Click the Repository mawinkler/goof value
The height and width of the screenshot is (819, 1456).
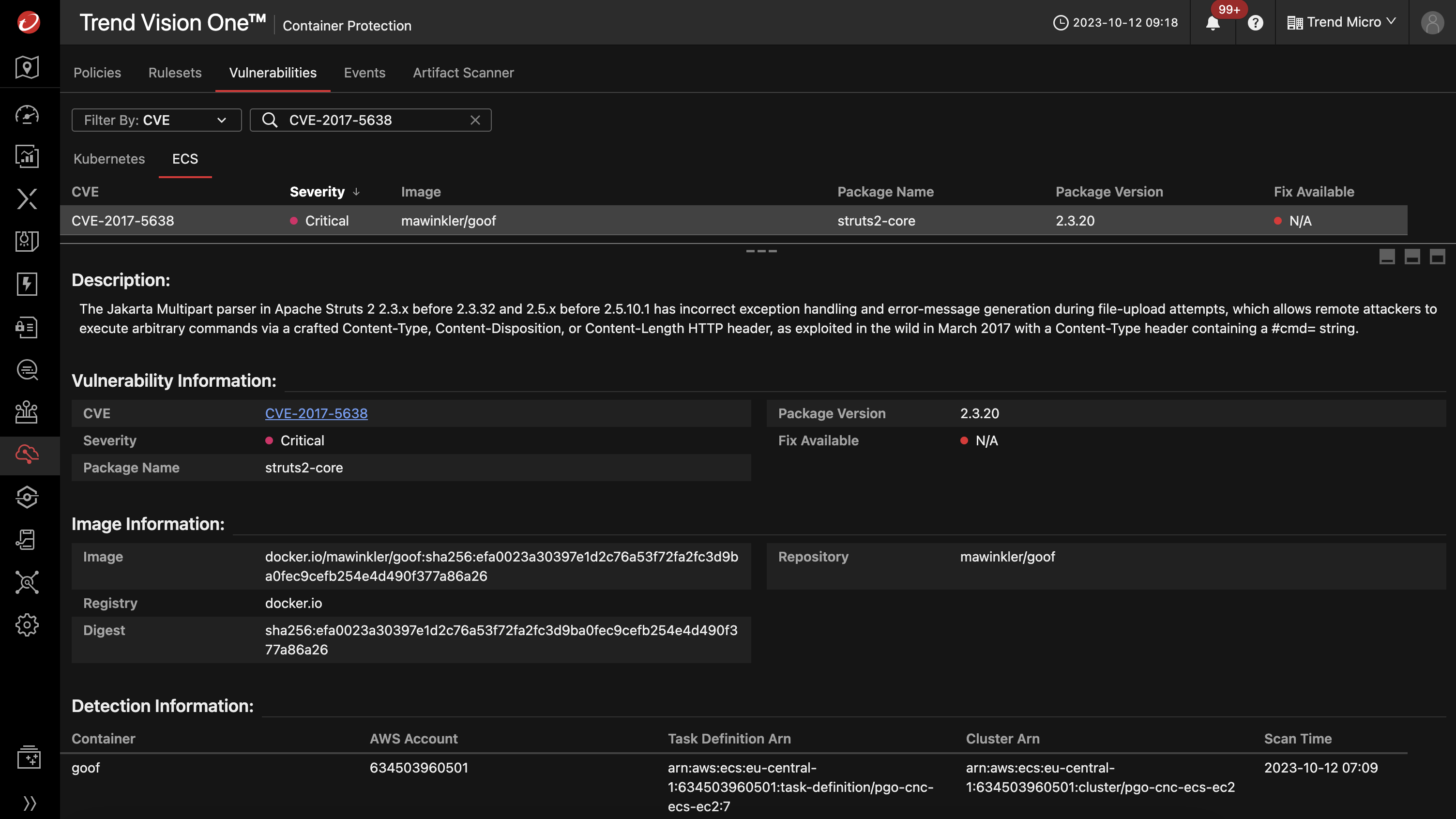[1008, 557]
